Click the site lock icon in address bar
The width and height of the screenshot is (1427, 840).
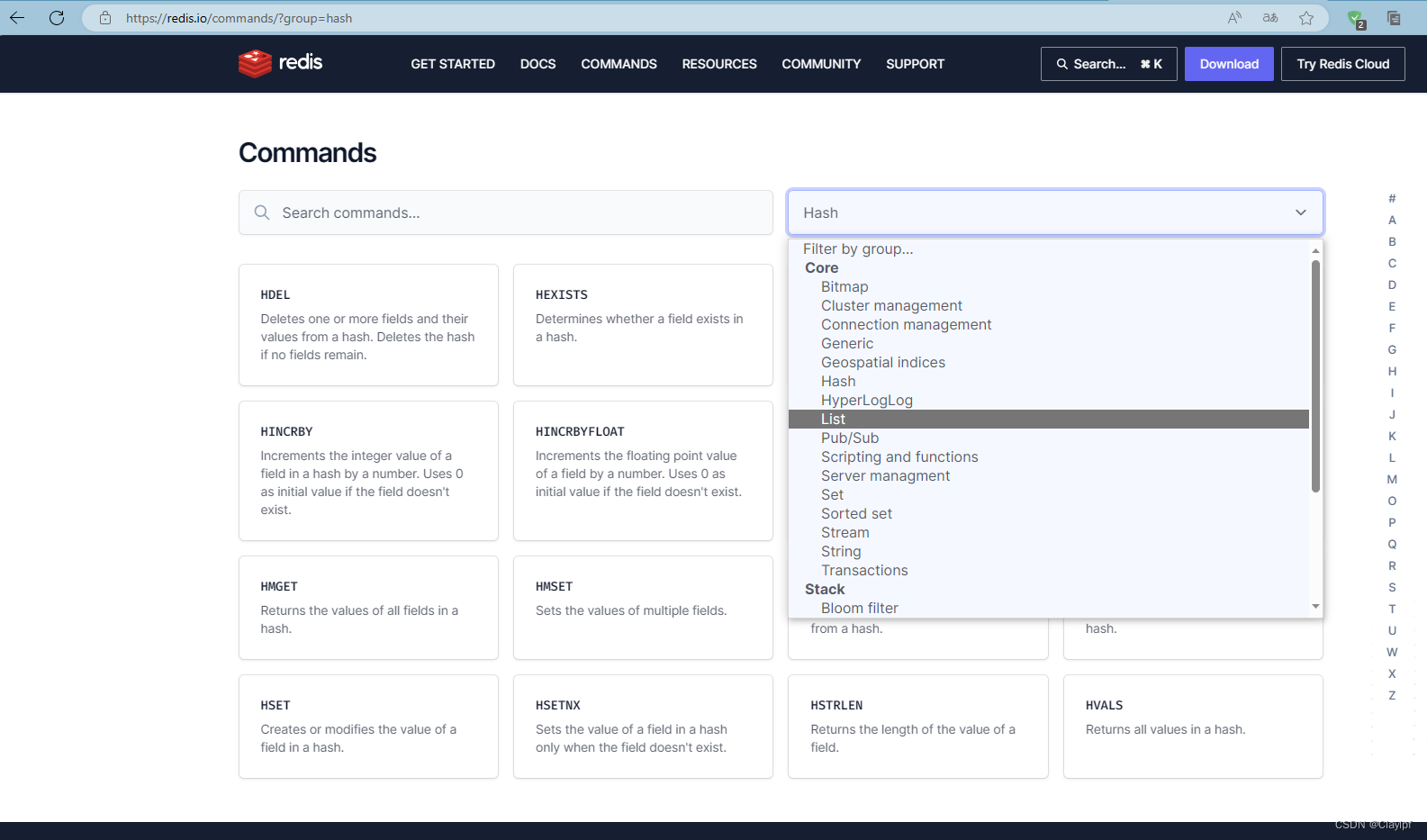[105, 18]
